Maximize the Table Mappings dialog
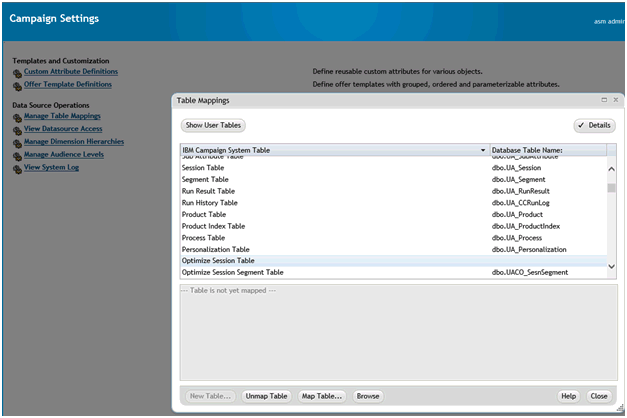The image size is (627, 418). 604,100
